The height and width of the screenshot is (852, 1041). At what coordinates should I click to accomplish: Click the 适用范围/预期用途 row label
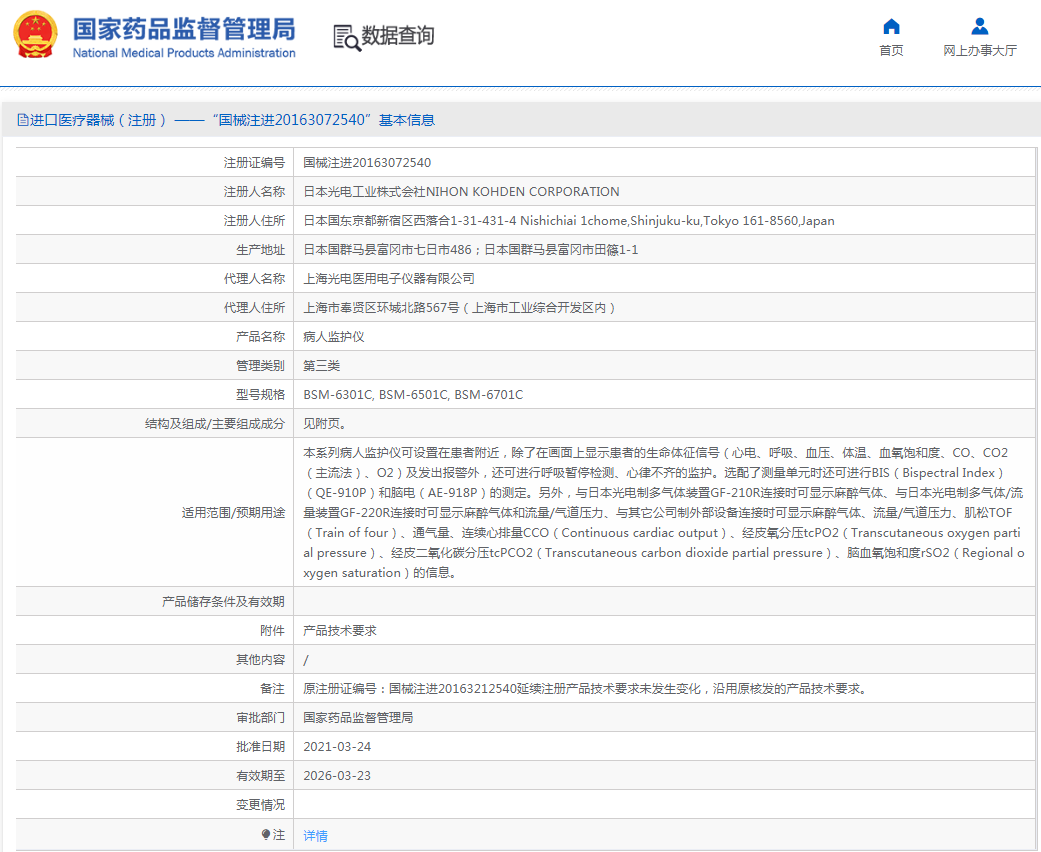click(x=234, y=513)
